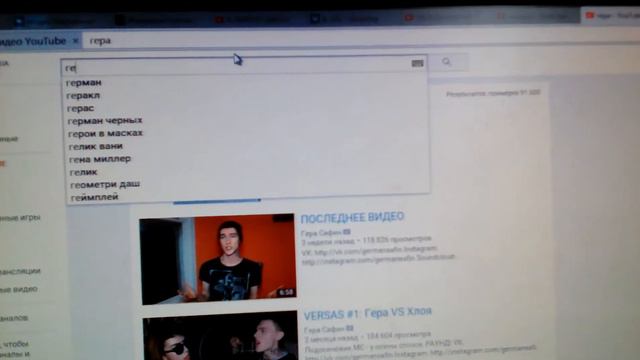
Task: Switch to the Видео YouTube browser tab
Action: tap(35, 41)
